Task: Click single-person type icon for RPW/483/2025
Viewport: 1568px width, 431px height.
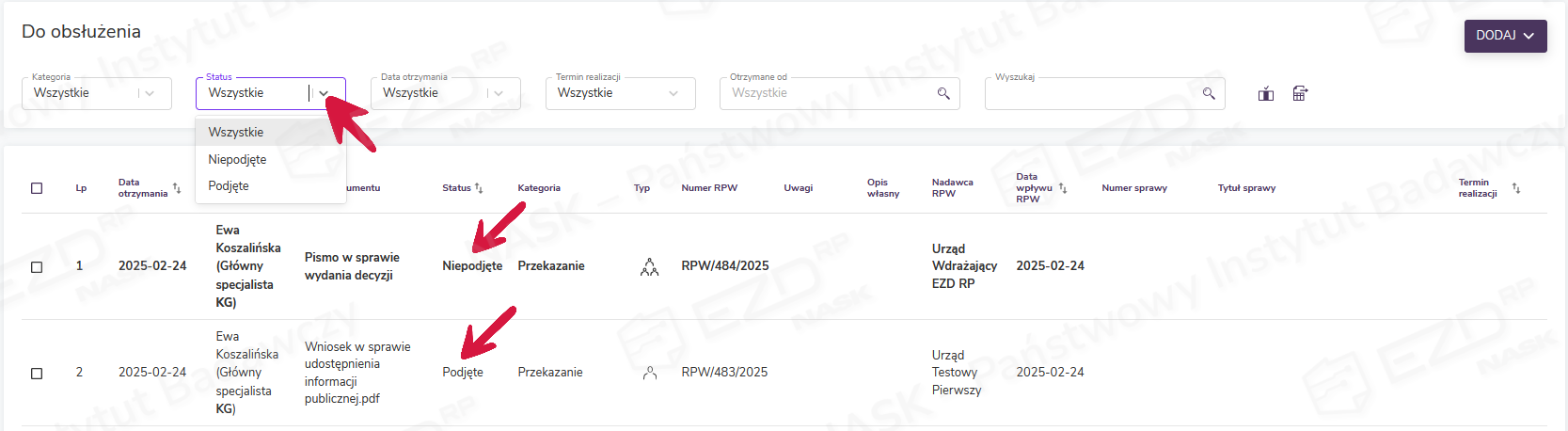Action: [649, 373]
